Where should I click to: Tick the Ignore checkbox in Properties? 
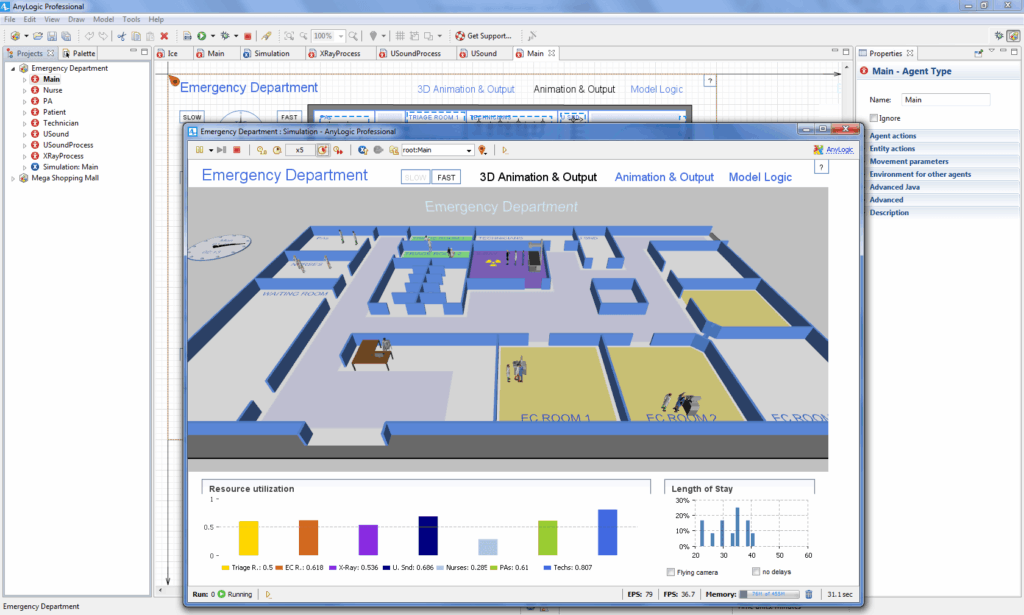tap(874, 118)
